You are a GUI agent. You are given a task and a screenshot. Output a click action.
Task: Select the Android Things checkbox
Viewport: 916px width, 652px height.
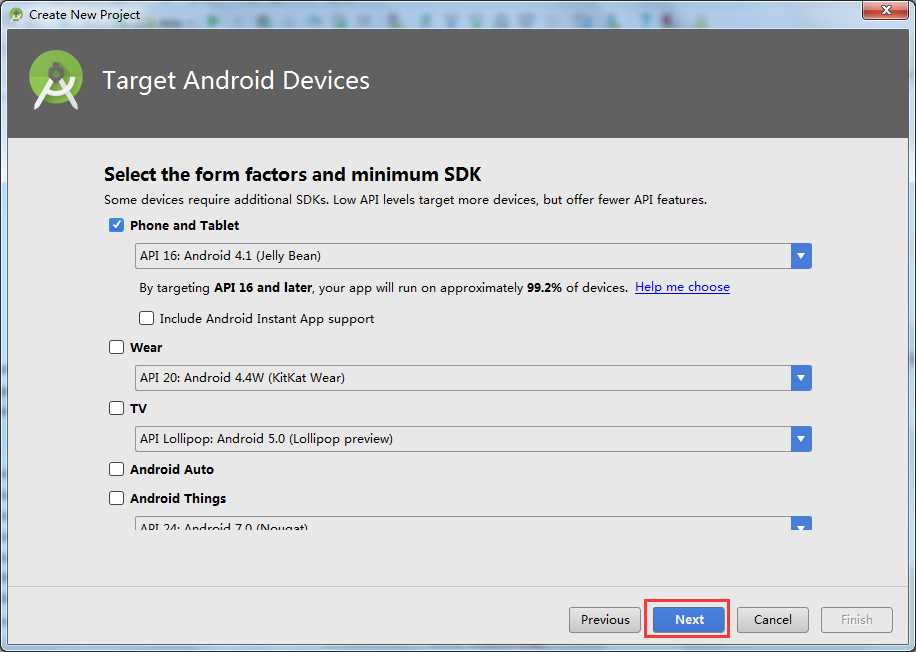[x=116, y=498]
